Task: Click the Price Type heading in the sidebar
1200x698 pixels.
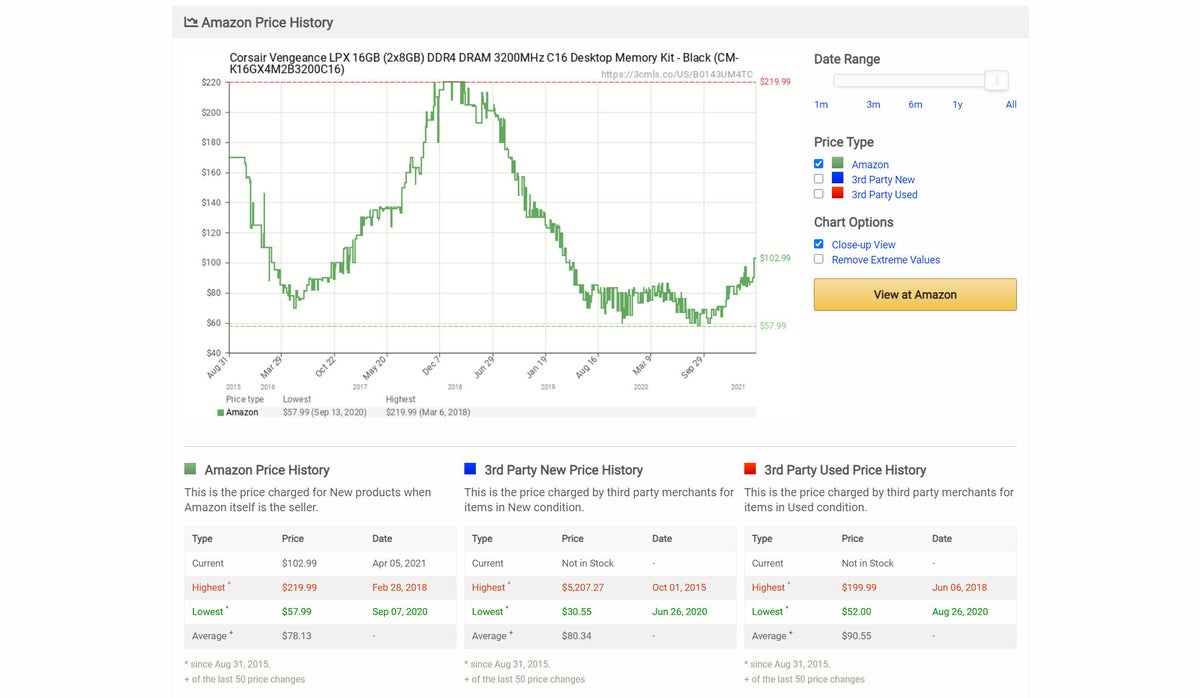Action: [x=844, y=142]
